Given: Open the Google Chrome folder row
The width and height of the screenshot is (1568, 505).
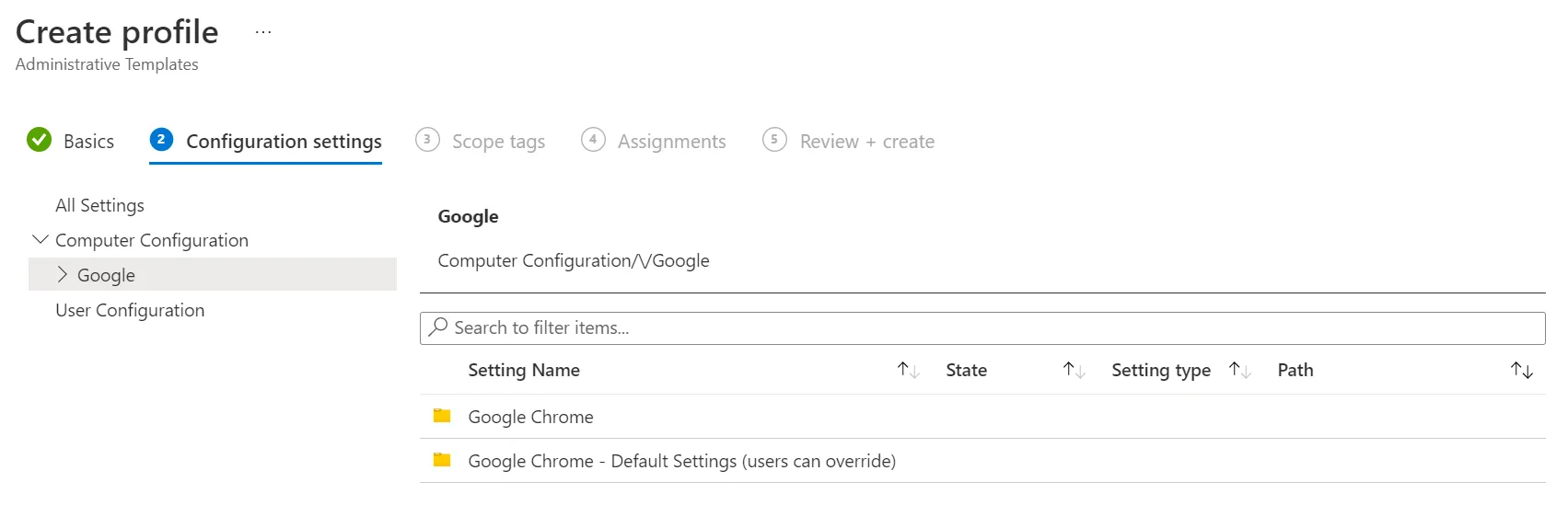Looking at the screenshot, I should (x=982, y=417).
